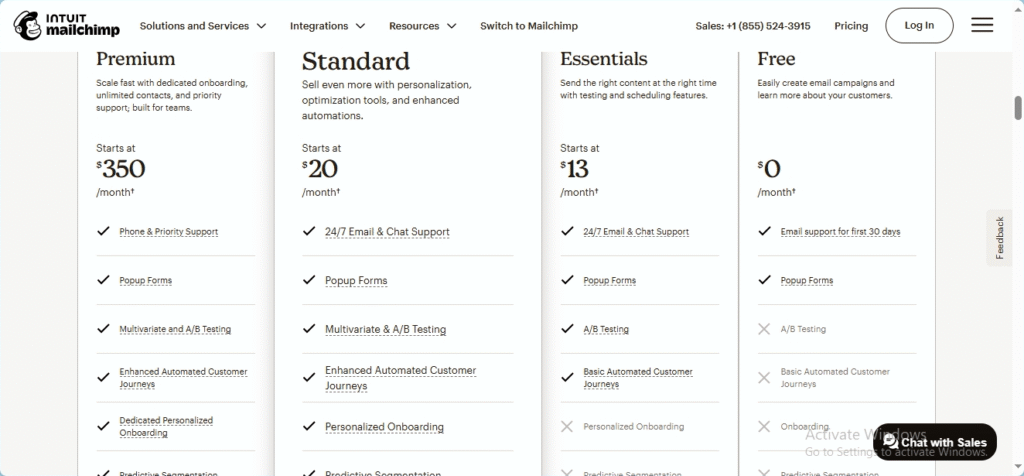Click checkmark beside Premium Popup Forms
This screenshot has width=1024, height=476.
[x=103, y=279]
